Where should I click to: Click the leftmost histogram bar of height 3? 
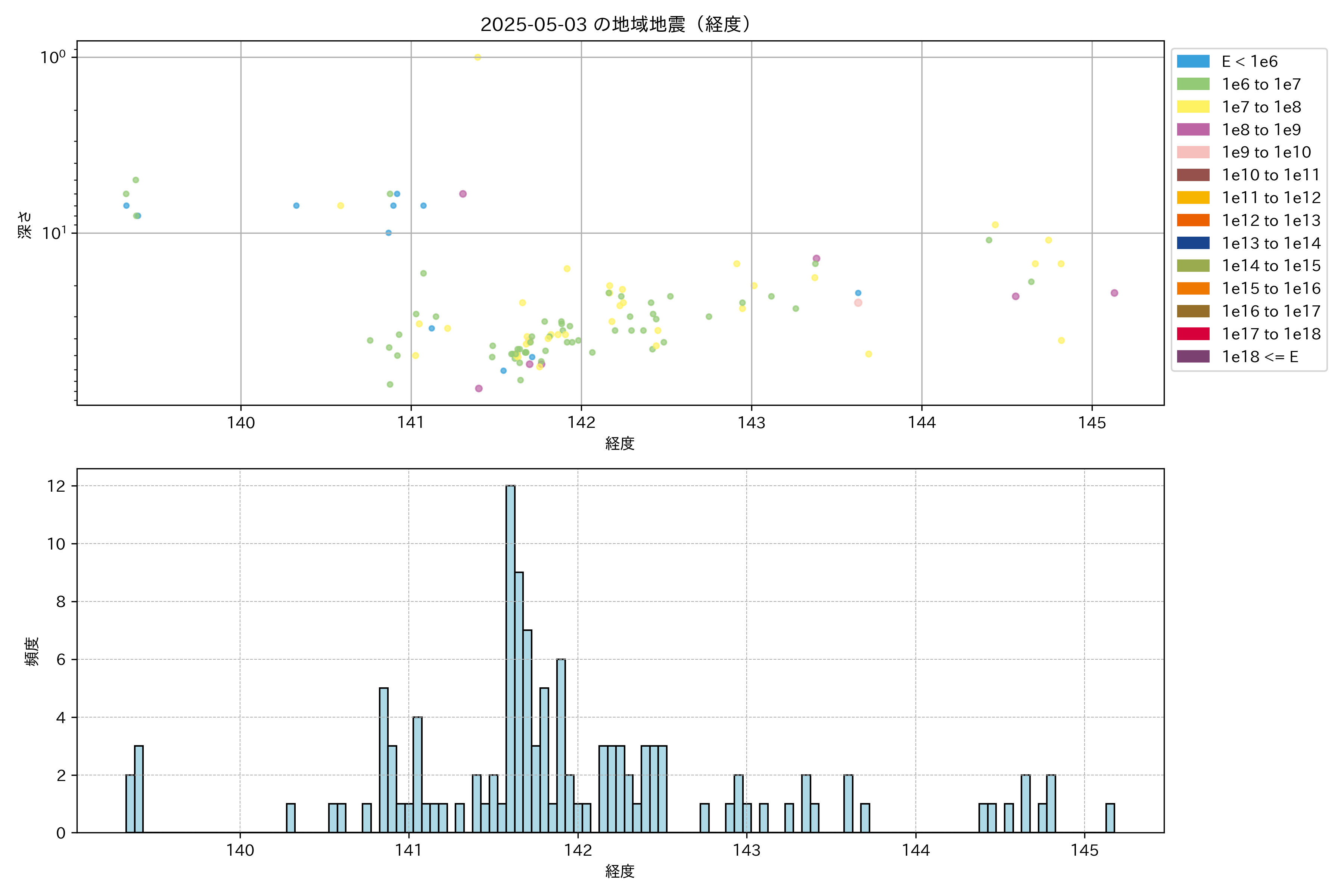tap(139, 789)
